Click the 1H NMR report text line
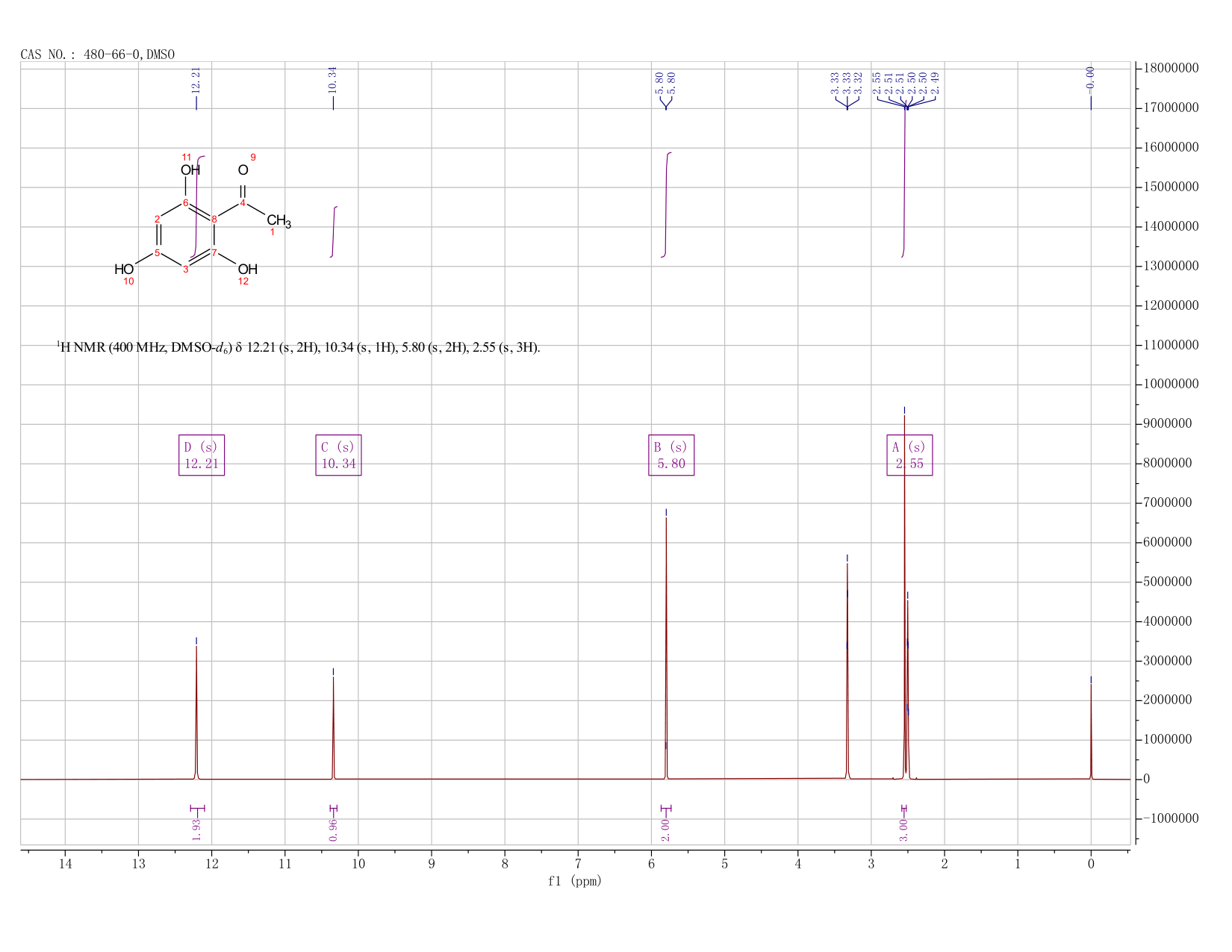 299,347
